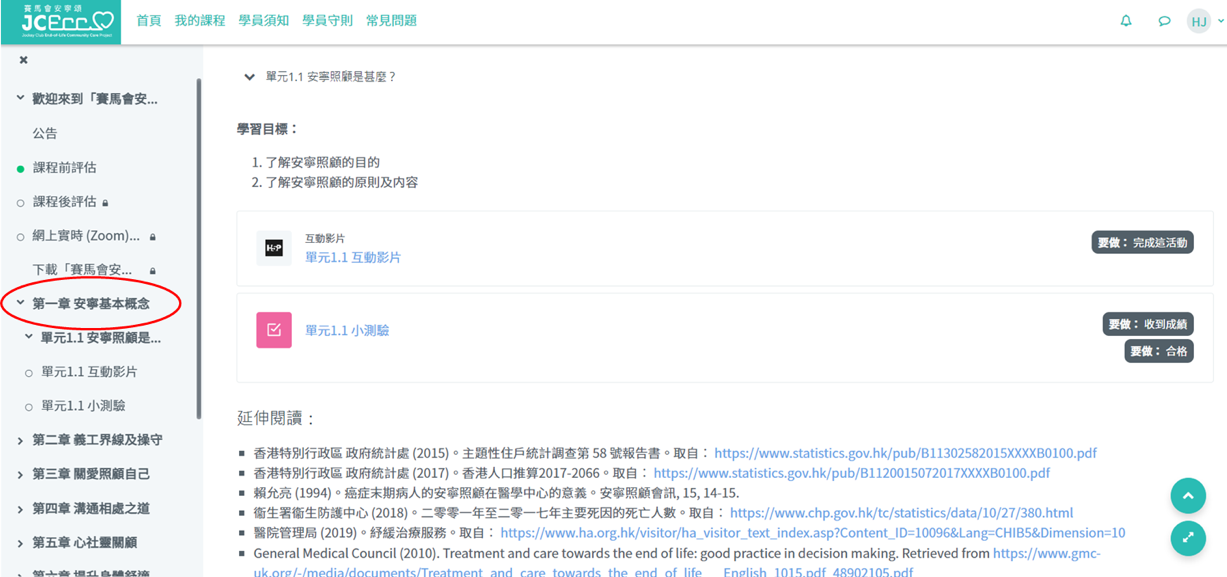Click the H5P interactive video icon

(x=274, y=248)
